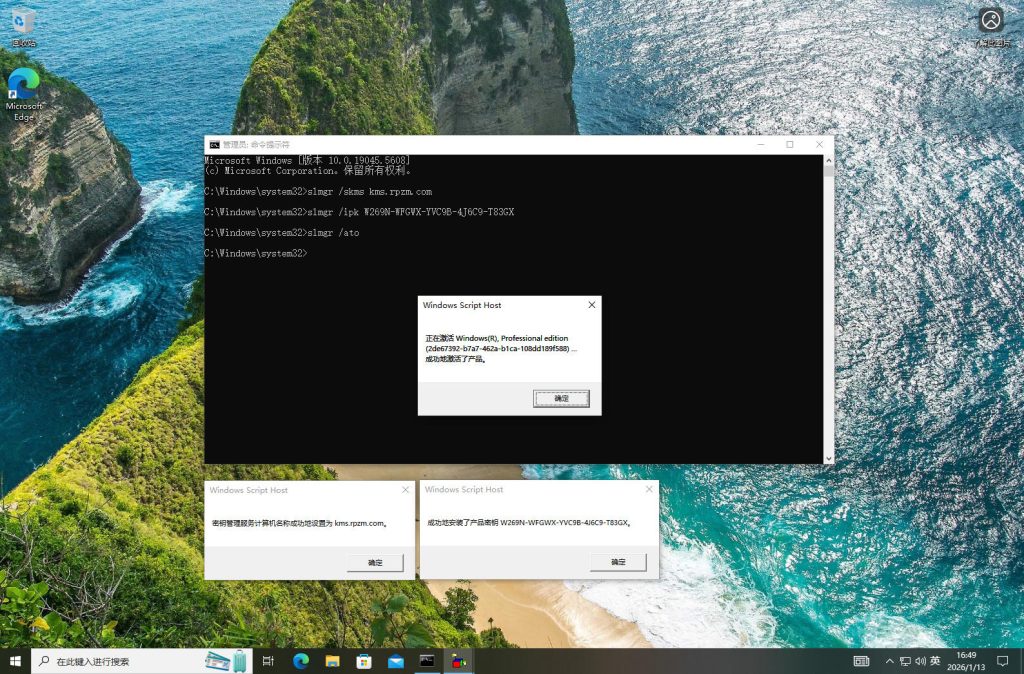Click the Windows Script Host taskbar icon
1024x674 pixels.
[459, 661]
